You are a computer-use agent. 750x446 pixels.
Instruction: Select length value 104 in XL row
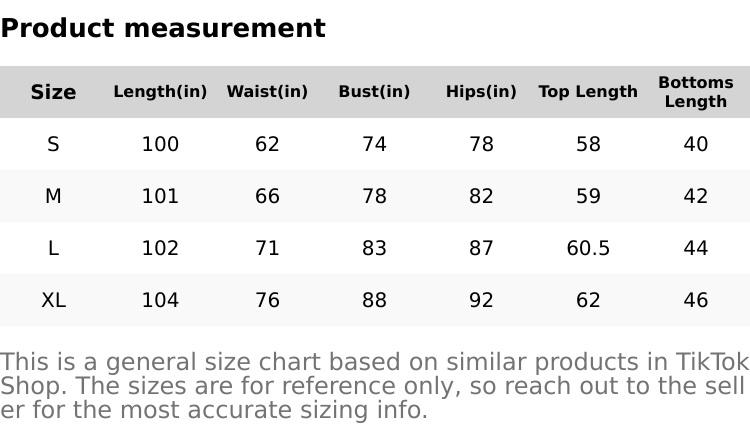pyautogui.click(x=160, y=300)
